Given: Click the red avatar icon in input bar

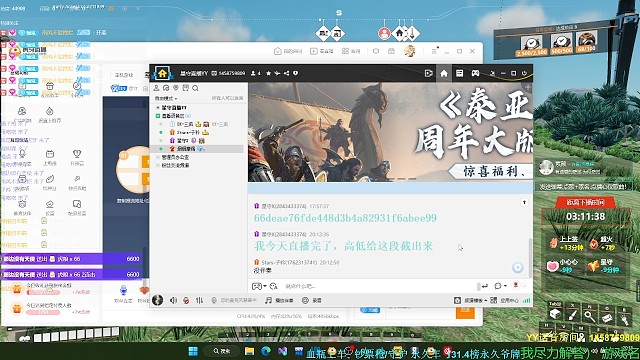Looking at the screenshot, I should (516, 285).
